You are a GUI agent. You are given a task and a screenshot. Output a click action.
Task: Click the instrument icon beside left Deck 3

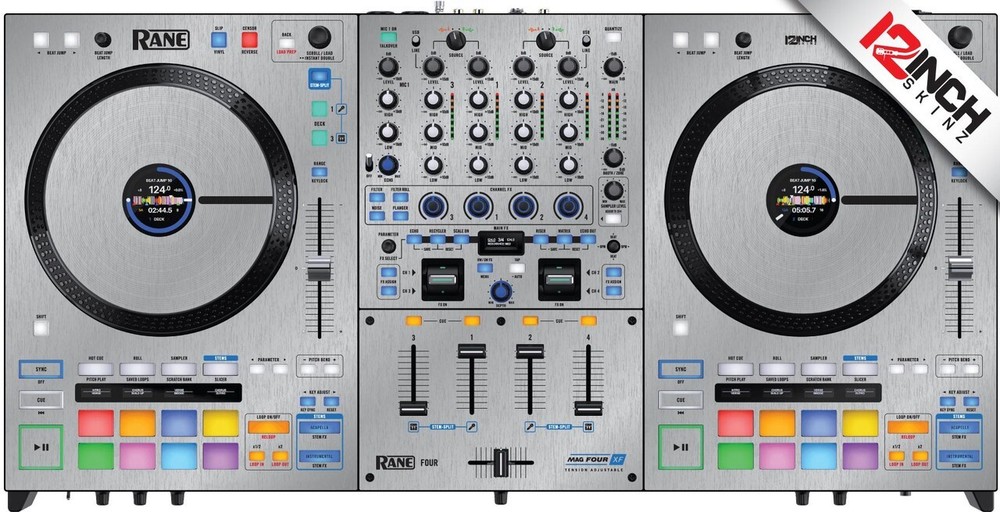tap(342, 137)
